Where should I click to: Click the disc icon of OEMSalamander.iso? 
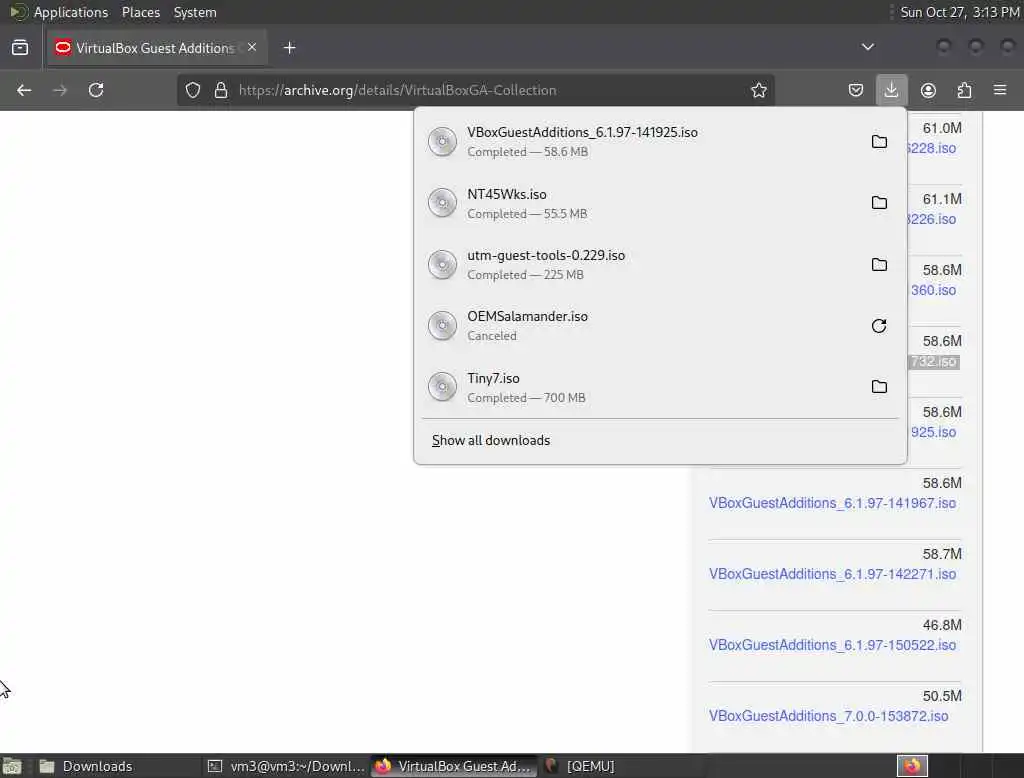(442, 325)
